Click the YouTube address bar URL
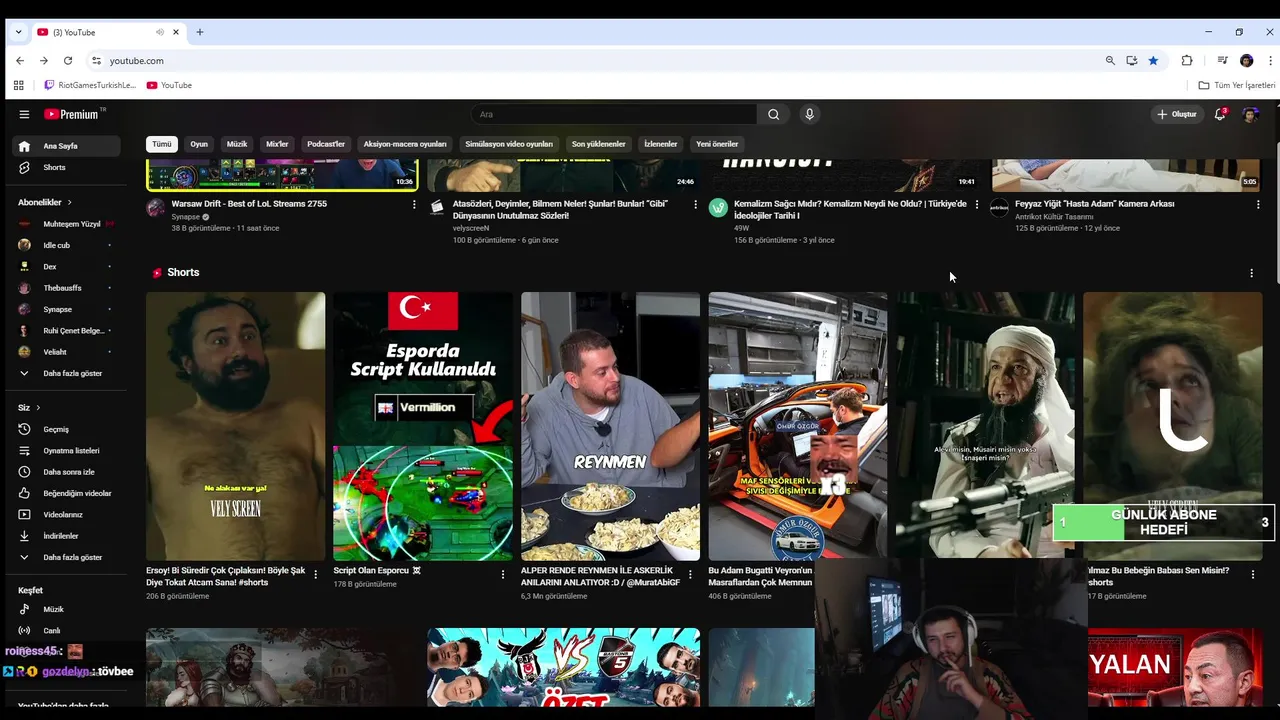The width and height of the screenshot is (1280, 720). pos(137,61)
